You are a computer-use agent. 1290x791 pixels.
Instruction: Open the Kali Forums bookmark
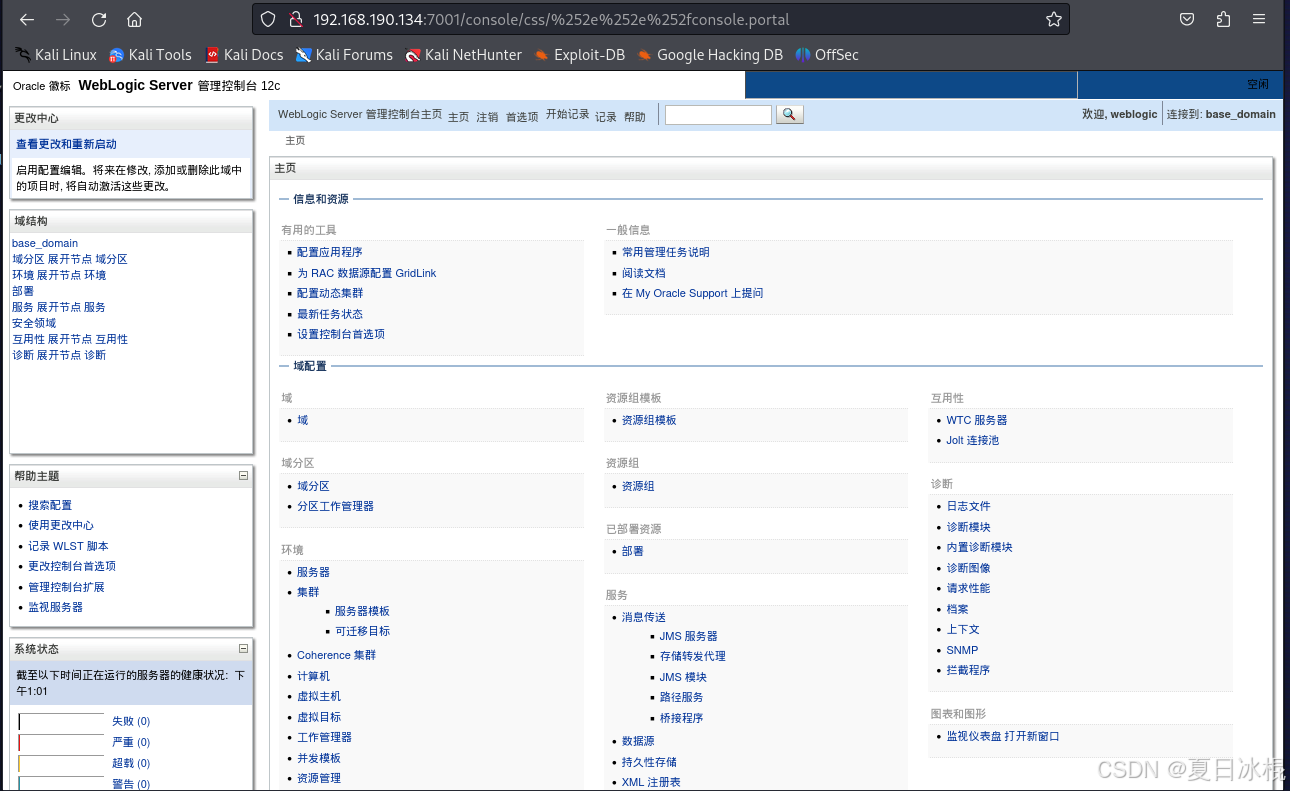coord(344,55)
